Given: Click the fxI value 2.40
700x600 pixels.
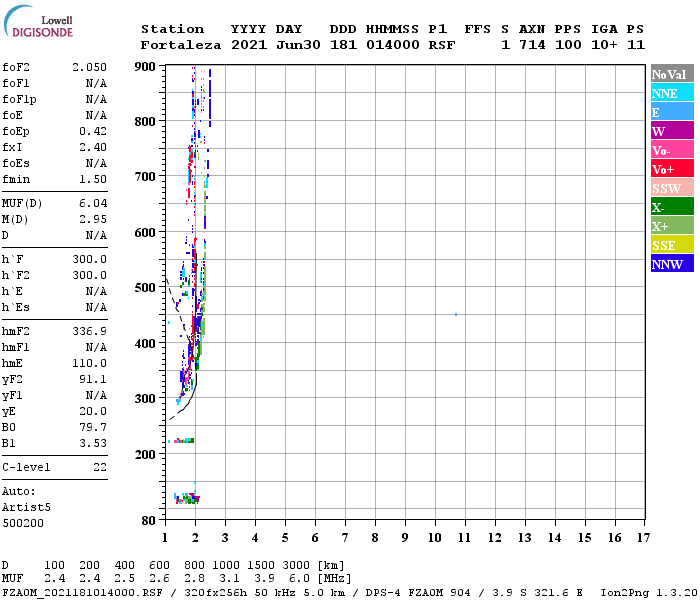Looking at the screenshot, I should (93, 147).
